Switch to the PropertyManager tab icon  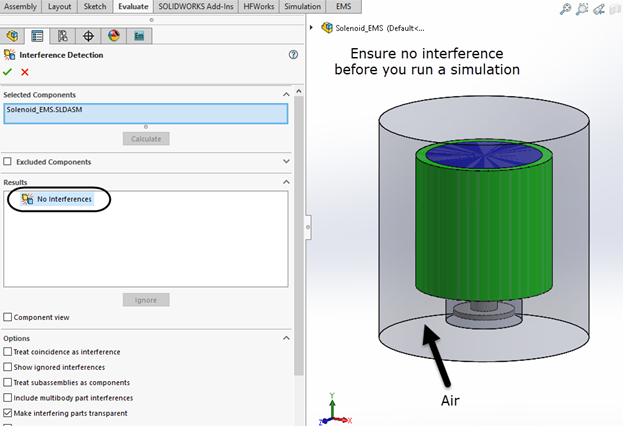coord(38,36)
